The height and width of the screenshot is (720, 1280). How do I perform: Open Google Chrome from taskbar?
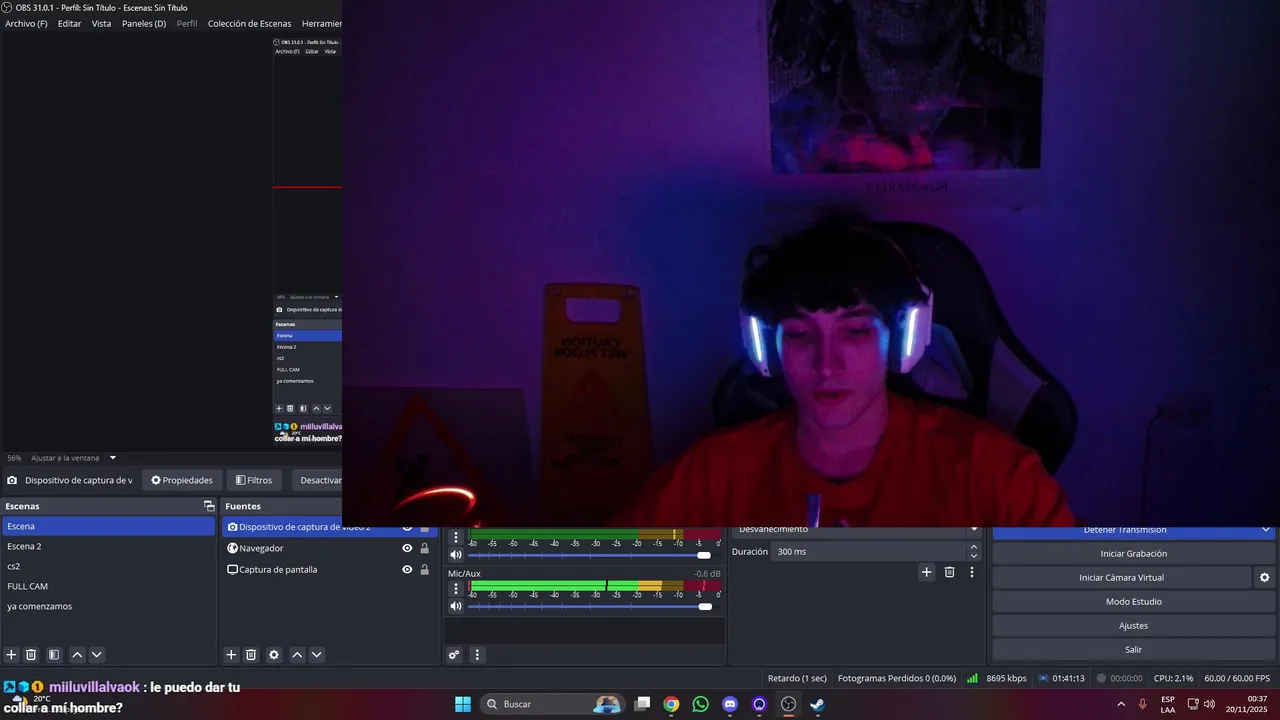671,704
